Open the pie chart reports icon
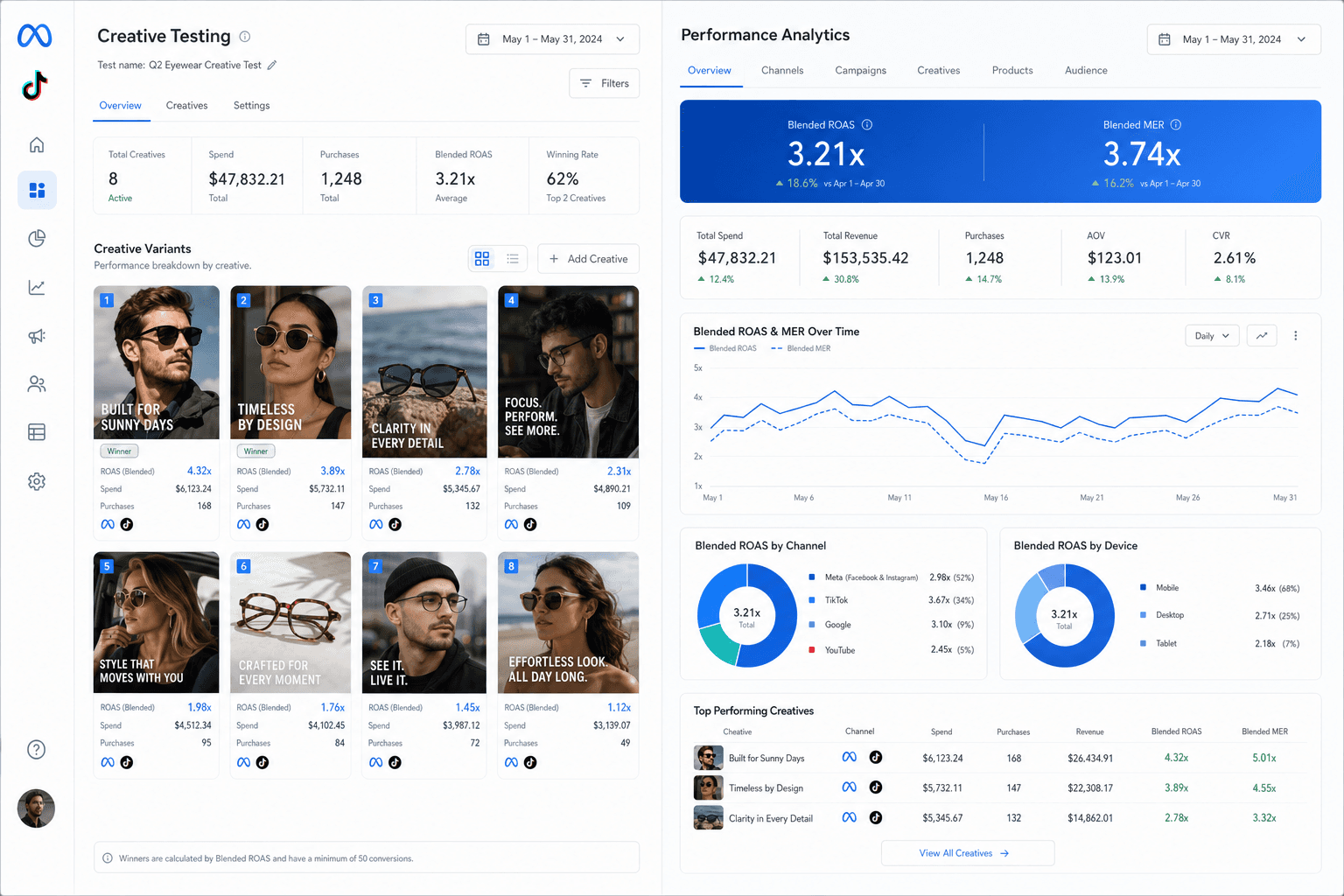This screenshot has height=896, width=1344. tap(37, 238)
